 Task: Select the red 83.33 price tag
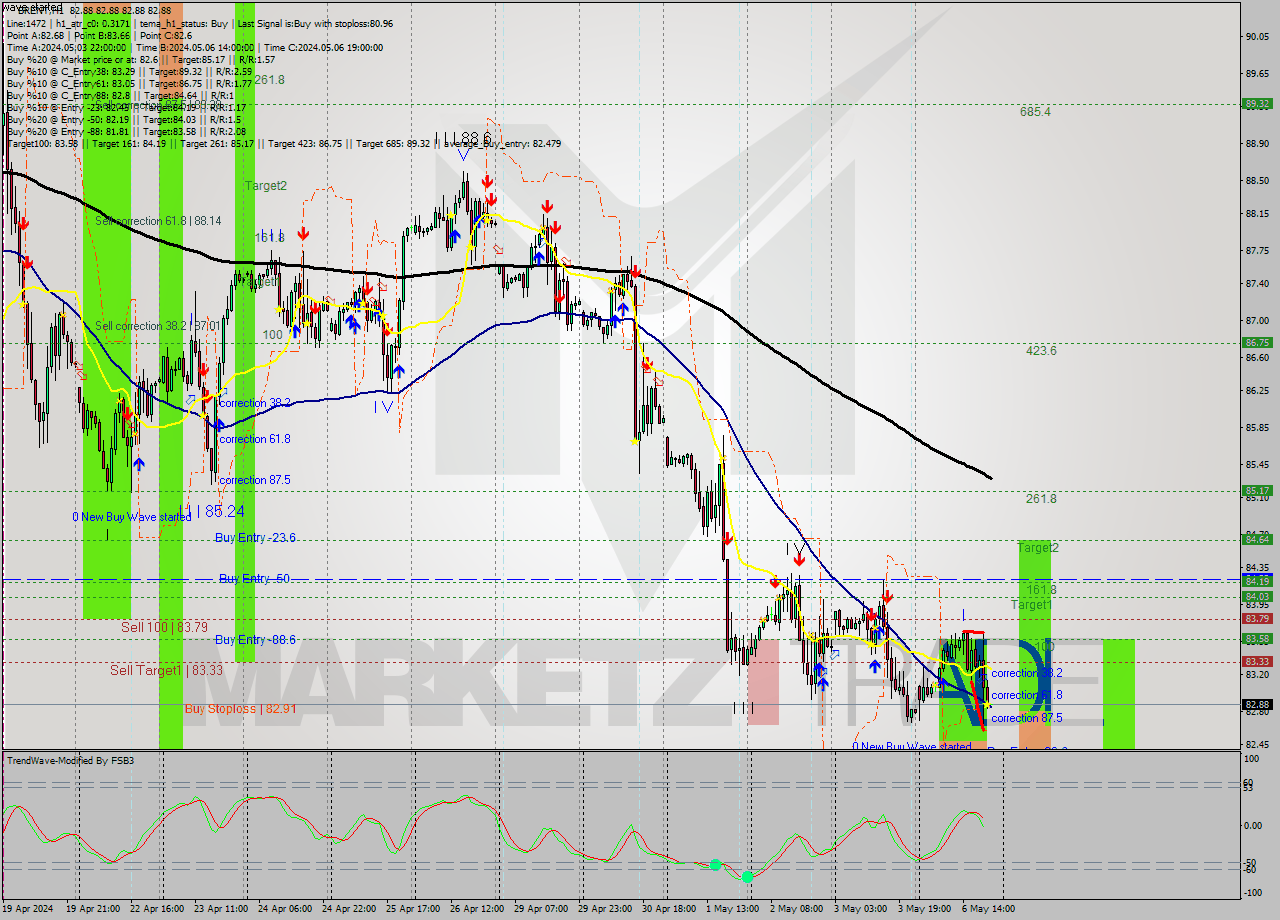(1257, 662)
